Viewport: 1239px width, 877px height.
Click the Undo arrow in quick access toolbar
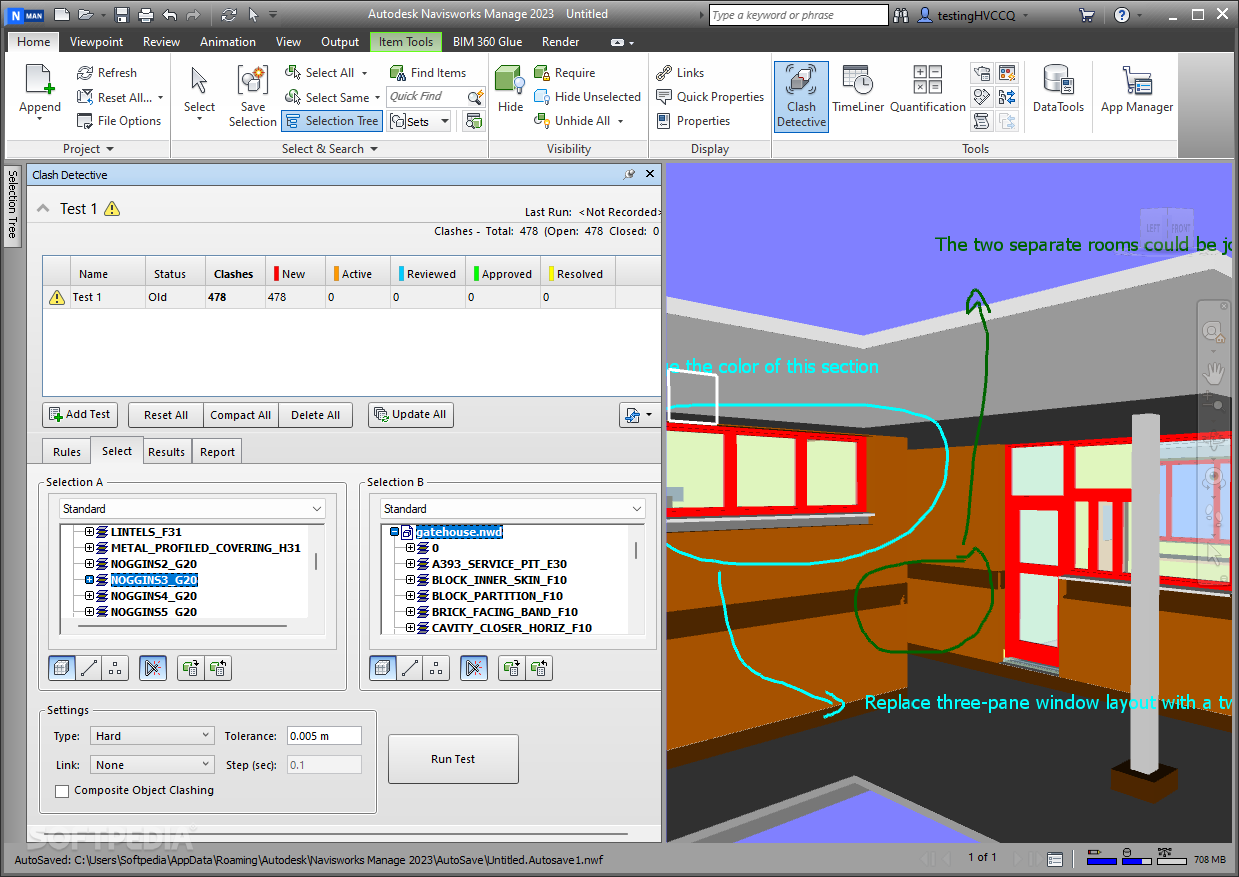(170, 15)
